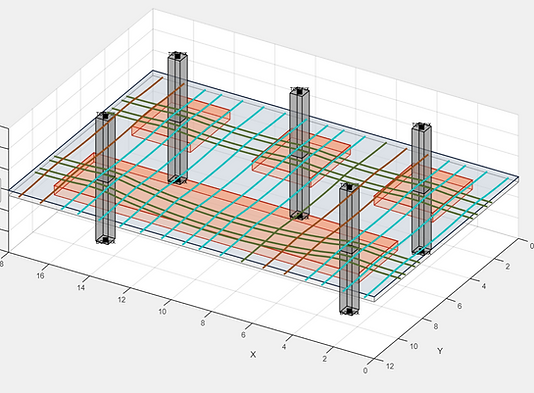Select tick label 10 on X axis
This screenshot has width=534, height=393.
162,312
